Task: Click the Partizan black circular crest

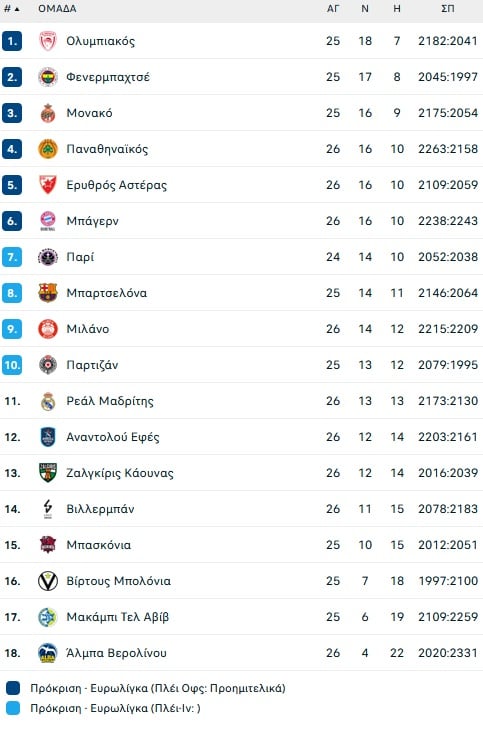Action: 48,365
